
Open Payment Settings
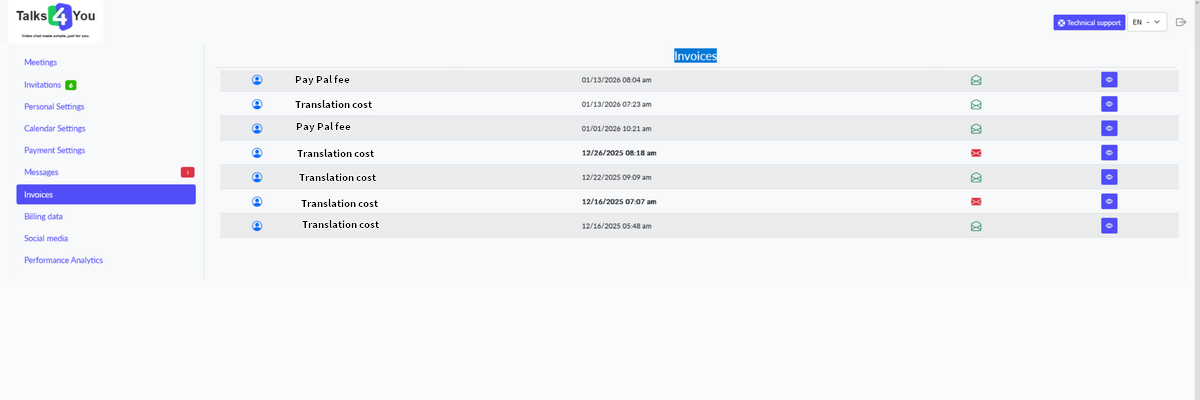coord(55,150)
